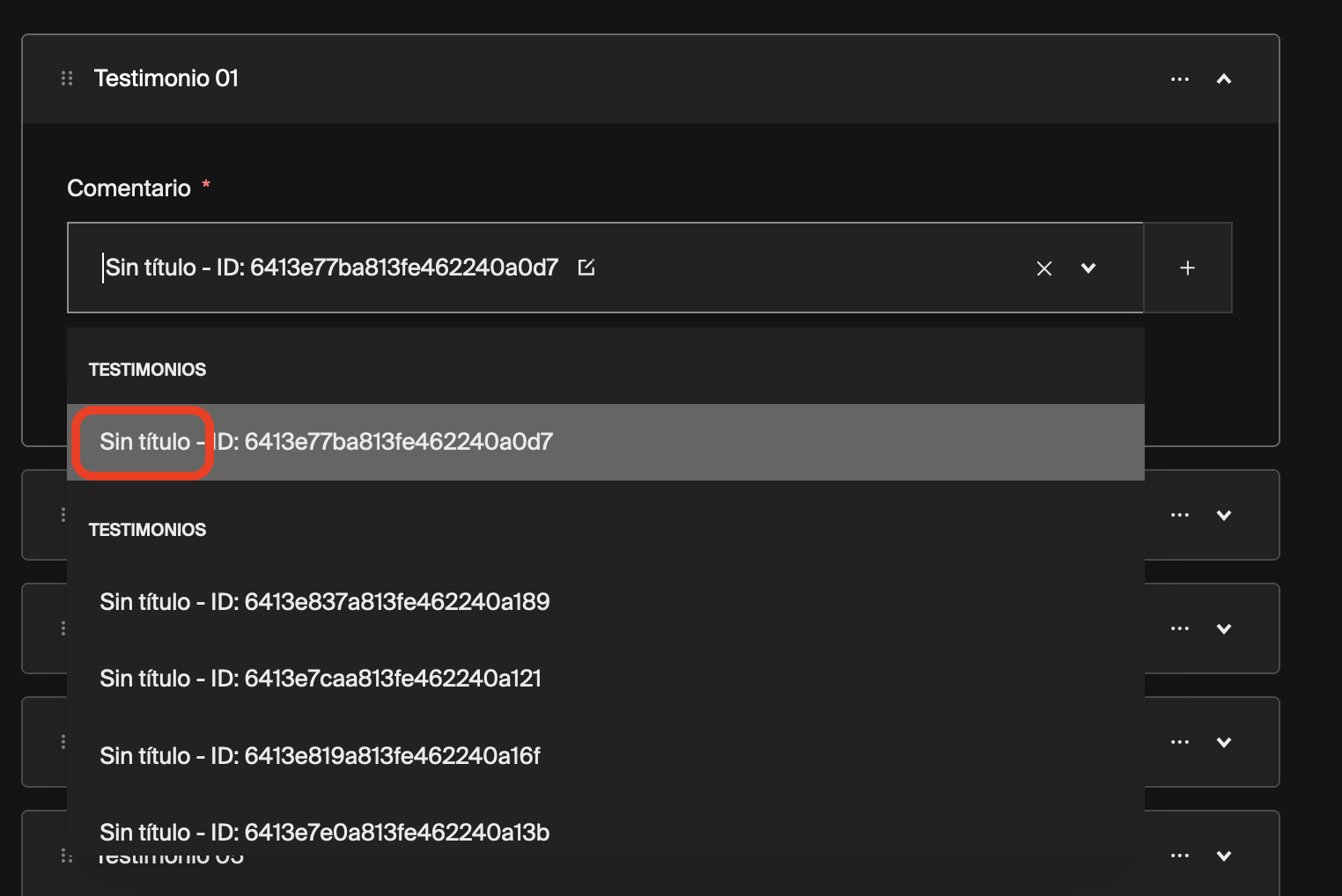The height and width of the screenshot is (896, 1342).
Task: Click the TESTIMONIOS group header in the dropdown
Action: click(x=147, y=369)
